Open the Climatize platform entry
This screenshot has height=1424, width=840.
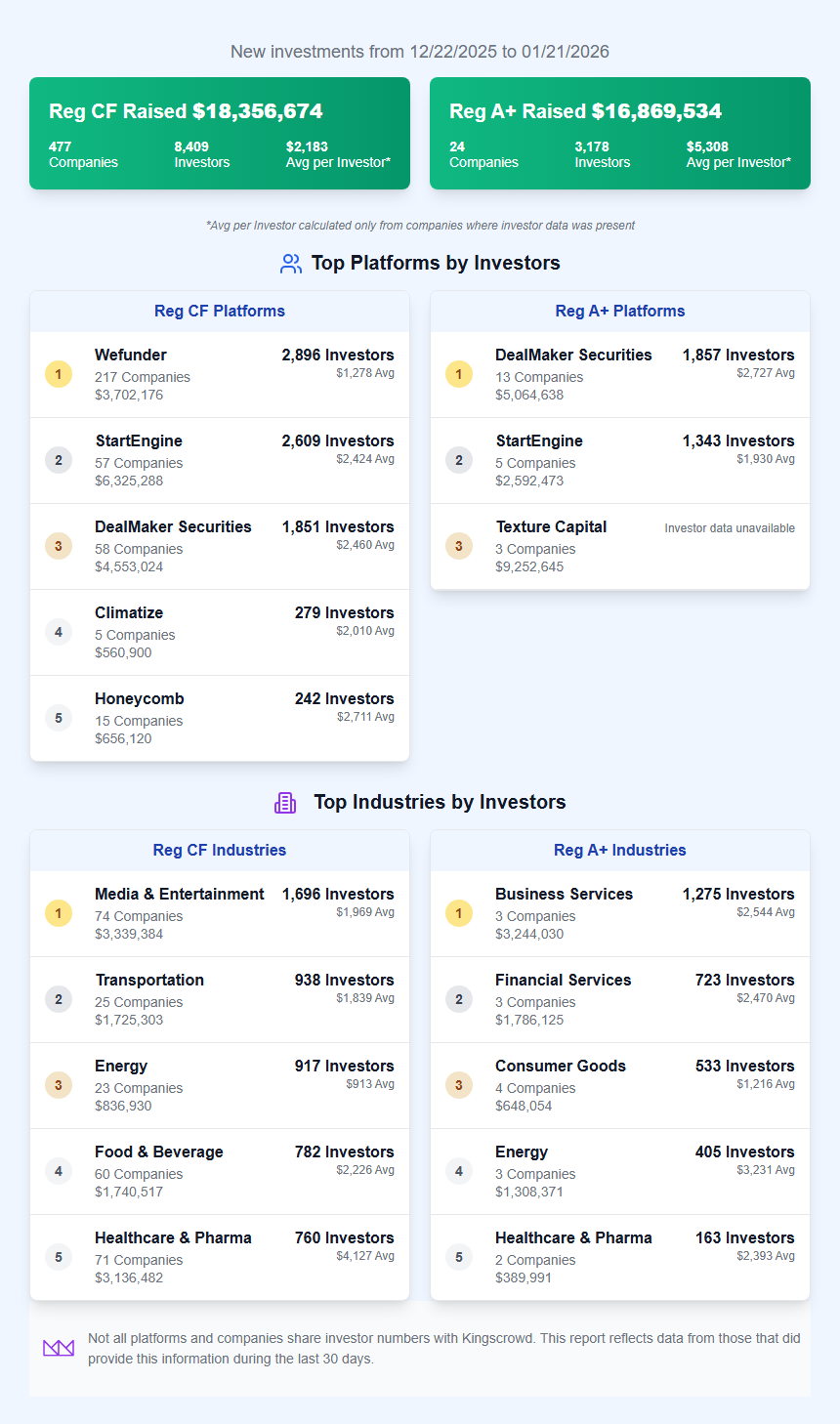pyautogui.click(x=129, y=613)
